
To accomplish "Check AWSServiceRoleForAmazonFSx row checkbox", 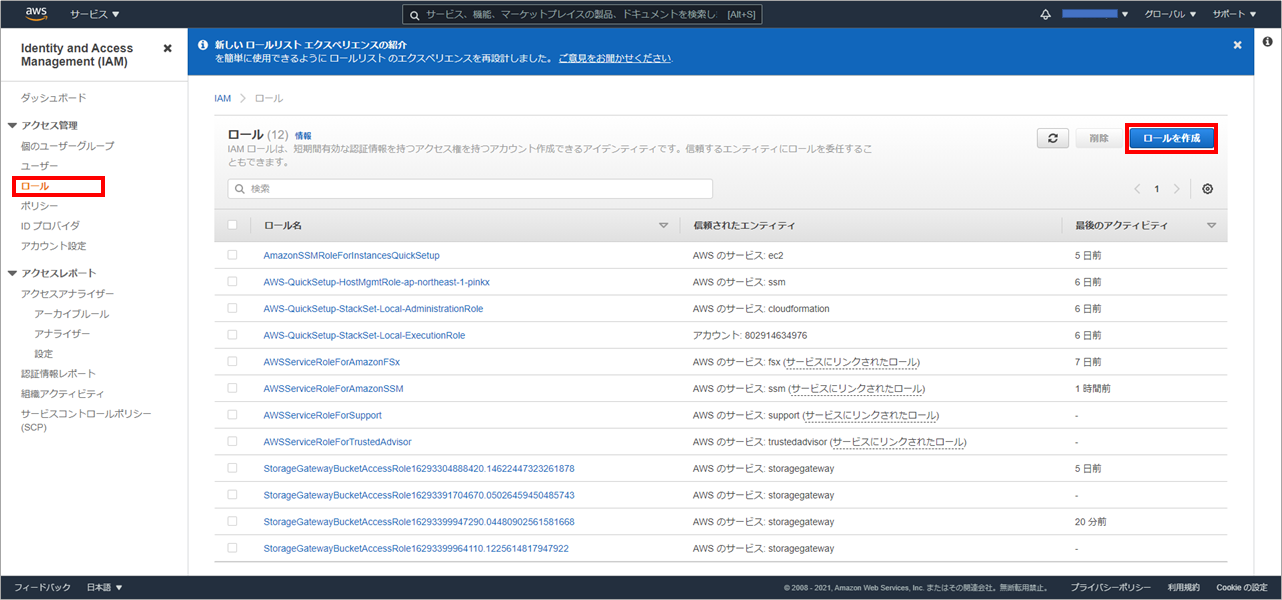I will [x=232, y=361].
